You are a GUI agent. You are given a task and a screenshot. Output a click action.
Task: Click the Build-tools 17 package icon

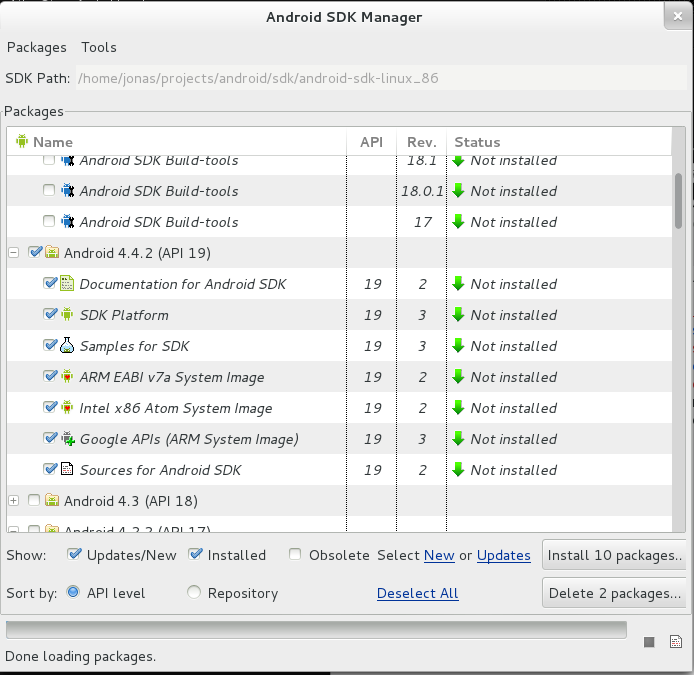(x=67, y=221)
